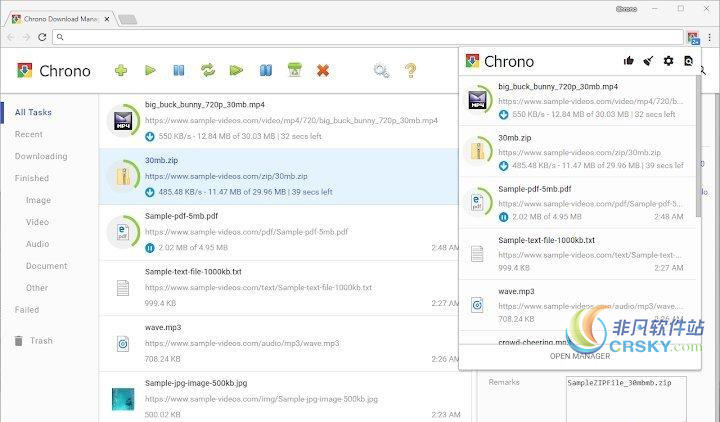Image resolution: width=720 pixels, height=422 pixels.
Task: Click the browser address bar
Action: pyautogui.click(x=367, y=37)
